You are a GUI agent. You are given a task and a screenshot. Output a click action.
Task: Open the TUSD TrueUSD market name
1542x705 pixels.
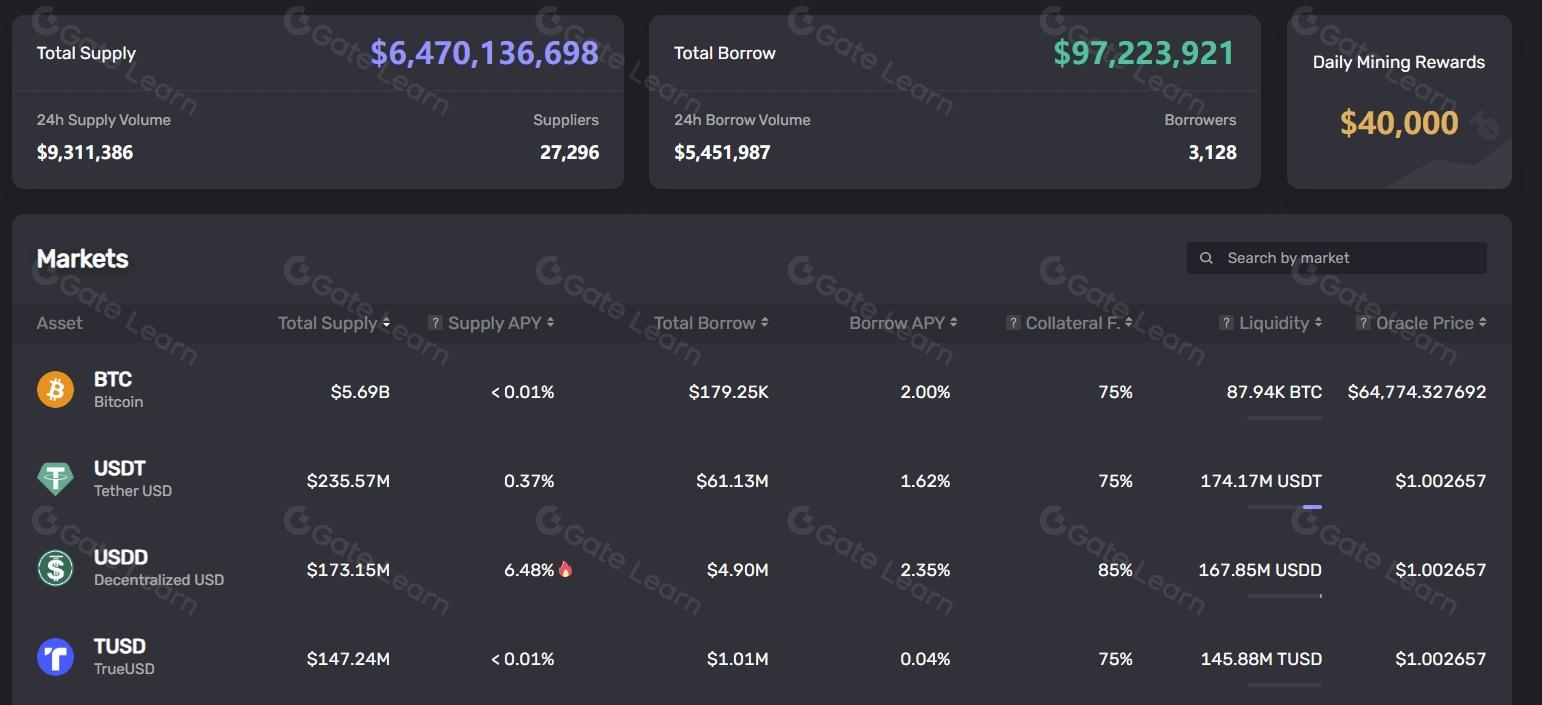pos(120,646)
